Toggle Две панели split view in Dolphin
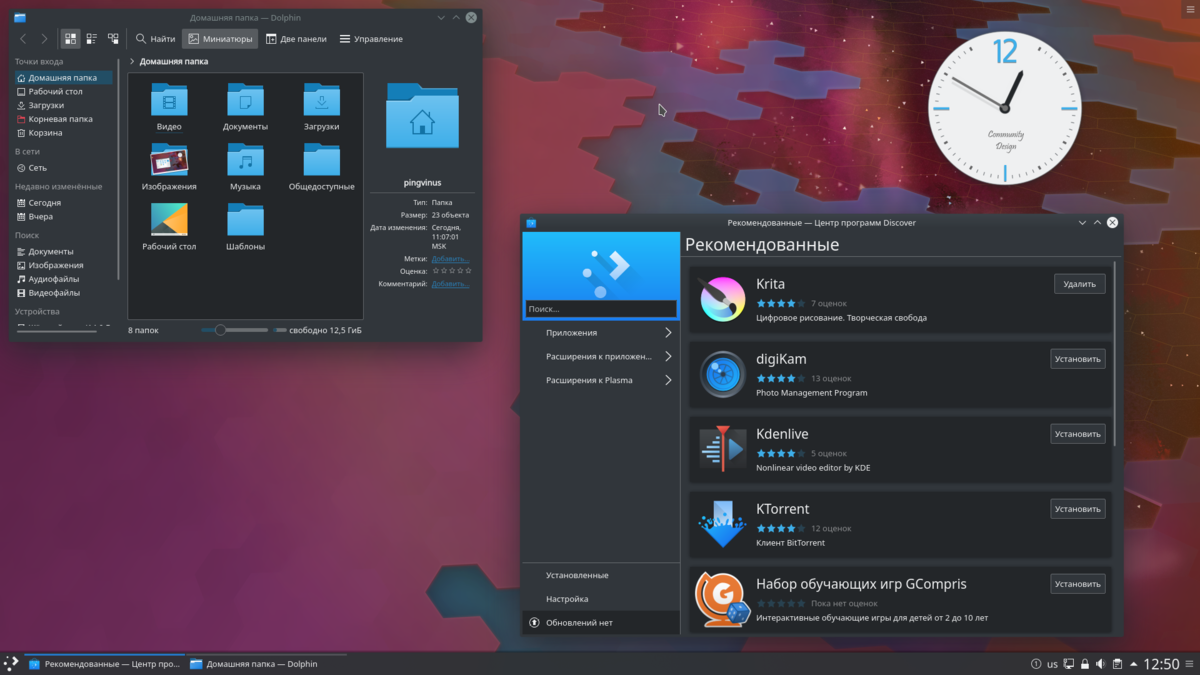This screenshot has width=1200, height=675. pos(296,39)
